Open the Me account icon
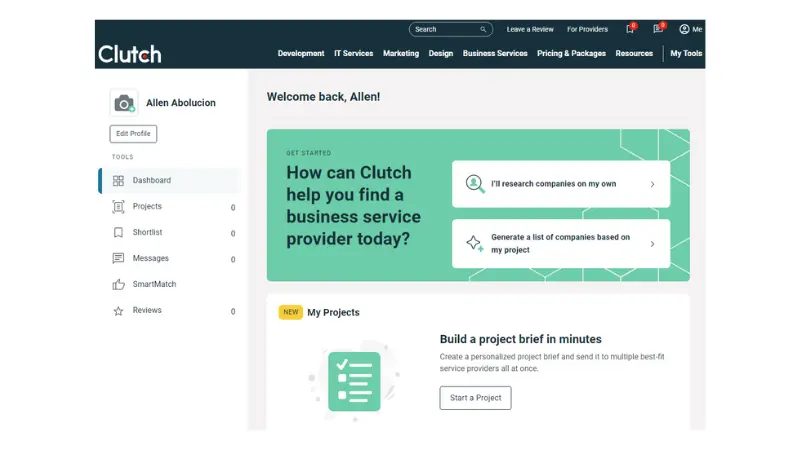The width and height of the screenshot is (800, 450). pyautogui.click(x=684, y=29)
